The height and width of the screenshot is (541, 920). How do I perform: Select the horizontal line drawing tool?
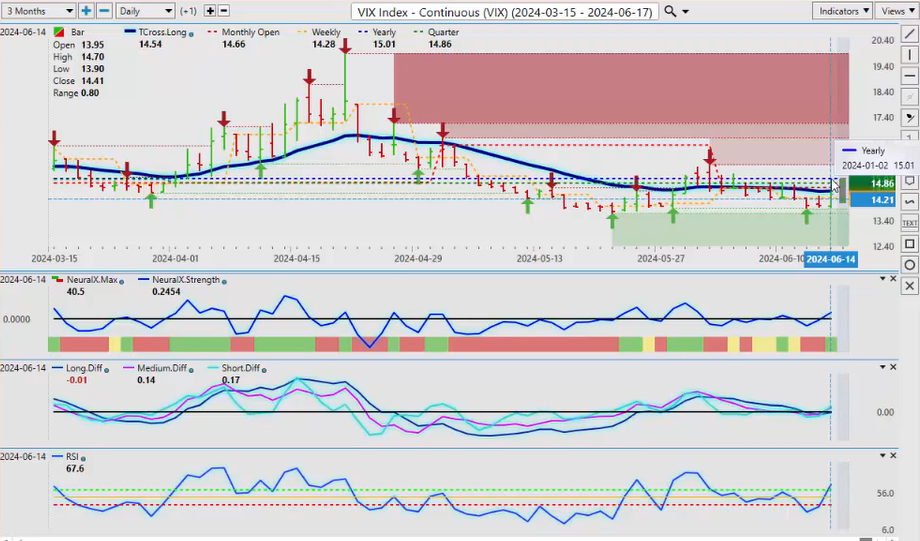pyautogui.click(x=909, y=76)
